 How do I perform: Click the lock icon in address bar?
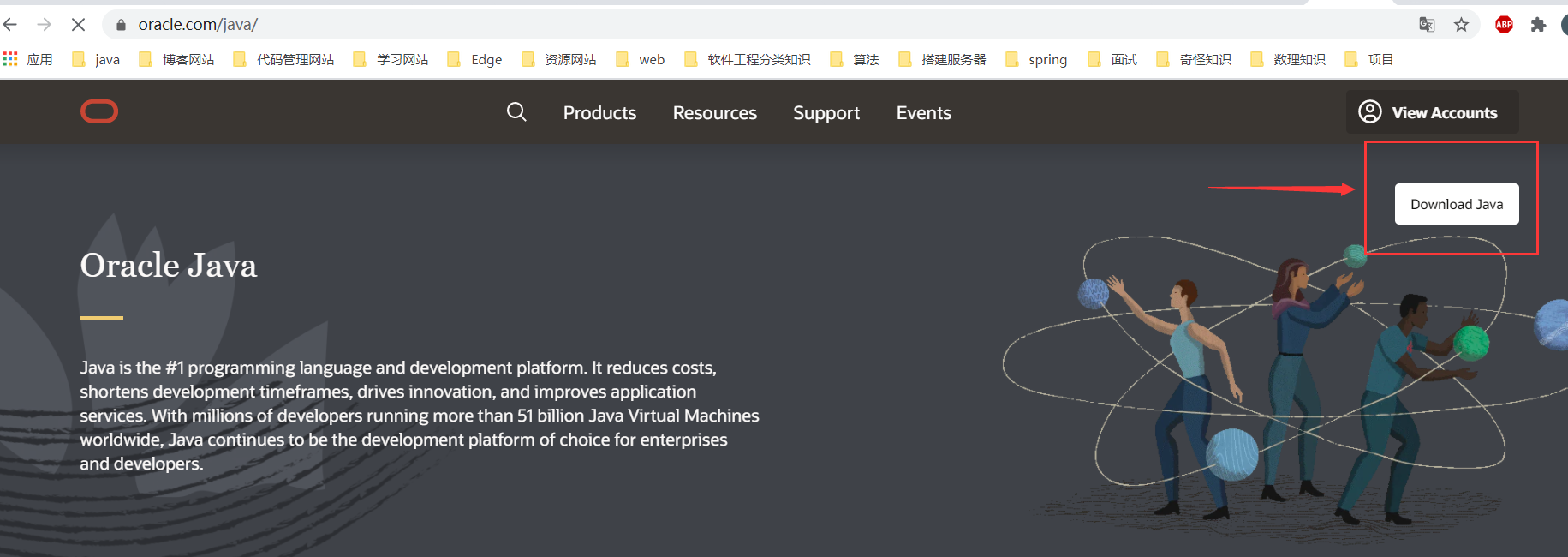click(121, 25)
